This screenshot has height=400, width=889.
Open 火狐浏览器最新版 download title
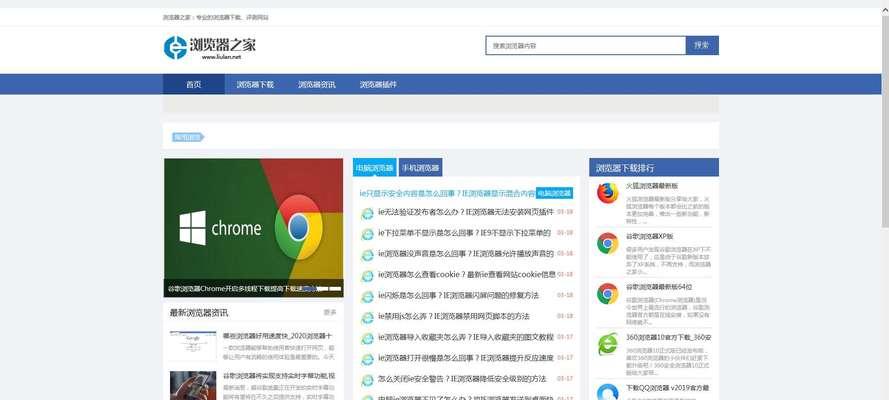click(x=651, y=186)
